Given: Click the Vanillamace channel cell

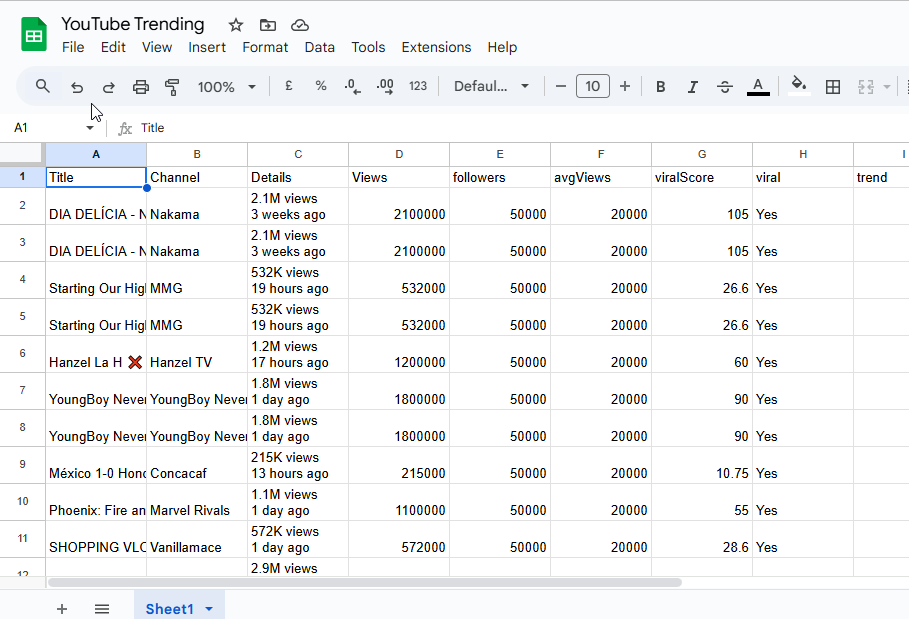Looking at the screenshot, I should [x=197, y=540].
